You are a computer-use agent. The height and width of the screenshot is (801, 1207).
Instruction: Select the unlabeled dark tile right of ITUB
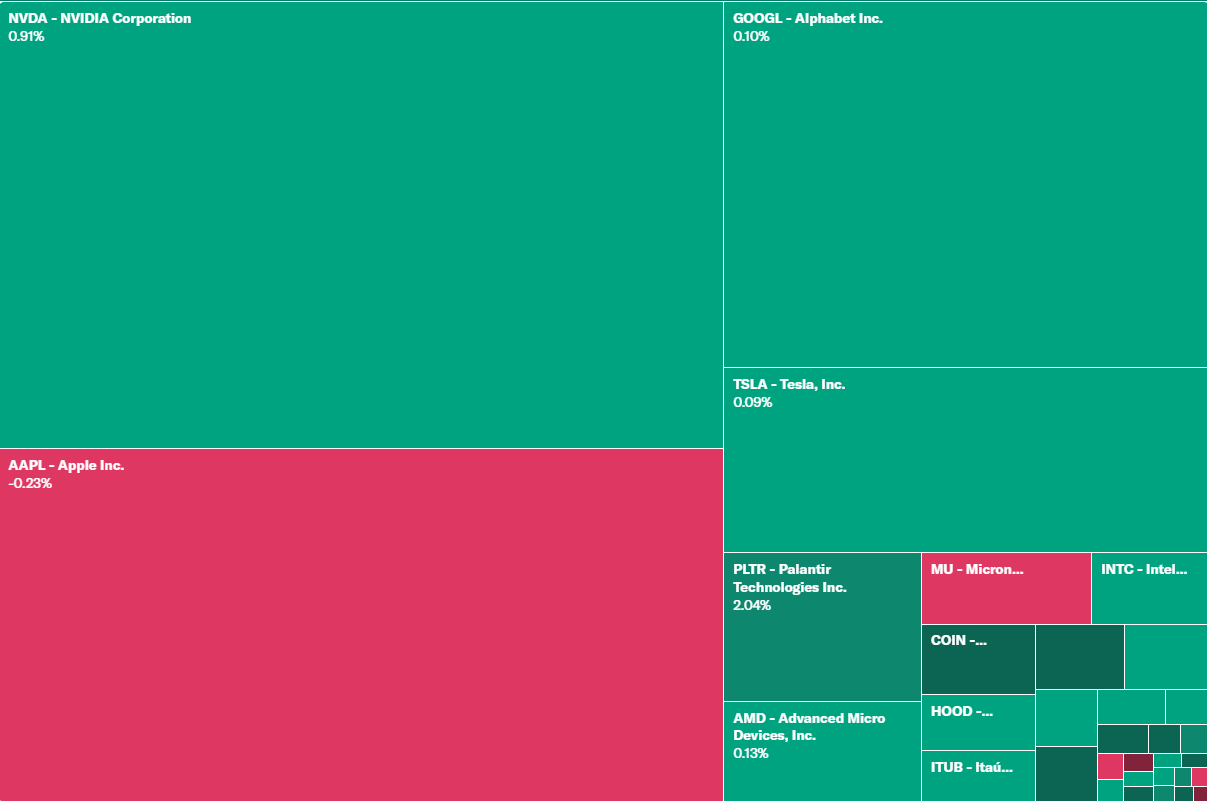(x=1065, y=773)
